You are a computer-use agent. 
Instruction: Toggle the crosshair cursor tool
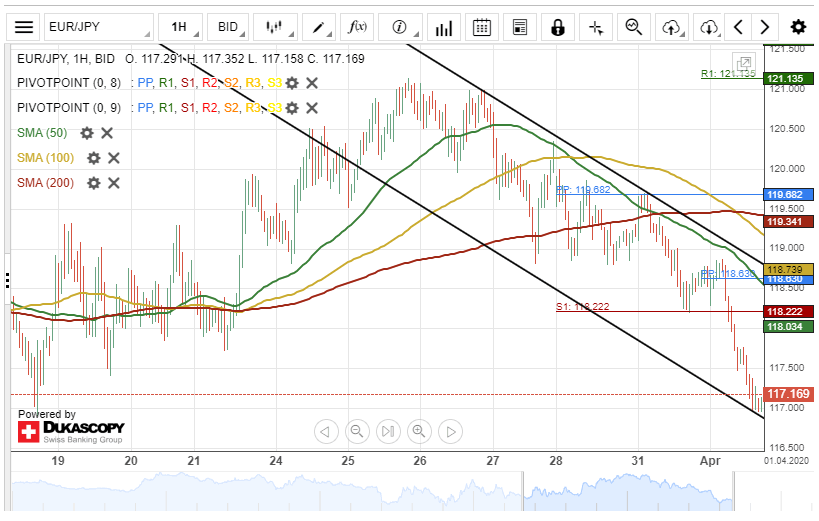click(596, 27)
